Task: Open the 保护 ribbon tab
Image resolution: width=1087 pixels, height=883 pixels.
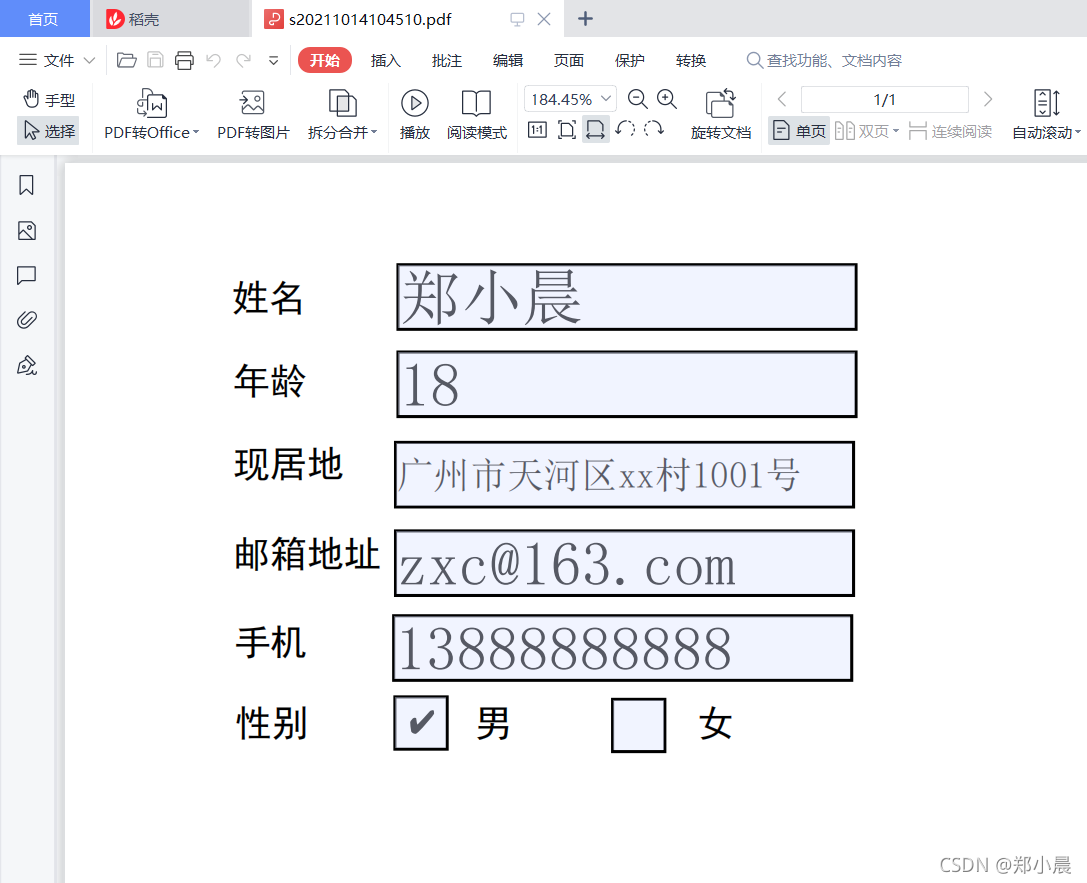Action: point(629,60)
